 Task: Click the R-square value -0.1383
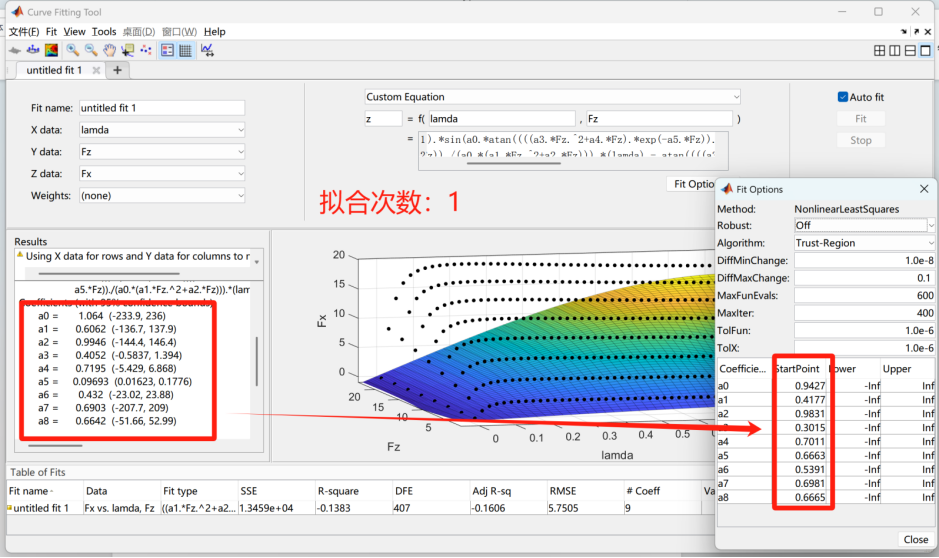pyautogui.click(x=332, y=508)
